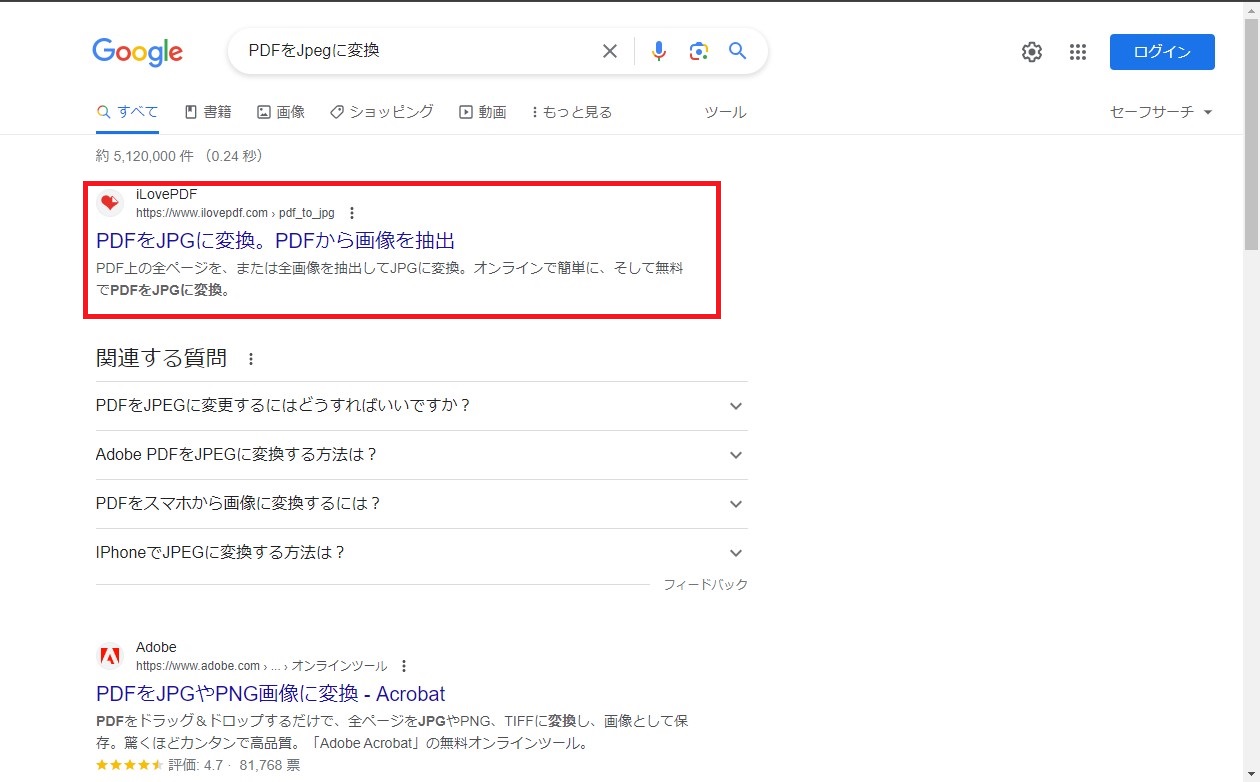Image resolution: width=1260 pixels, height=782 pixels.
Task: Click the Adobe favicon
Action: coord(109,656)
